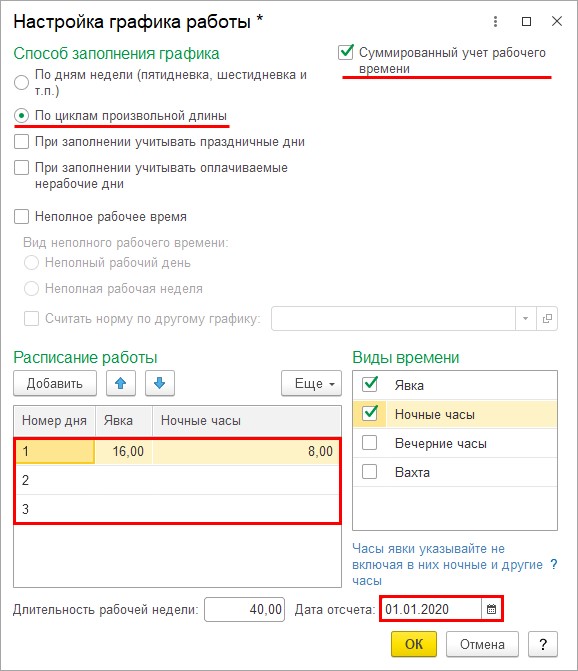Screen dimensions: 578x671
Task: Open calendar picker for Дата отсчета
Action: pos(492,609)
